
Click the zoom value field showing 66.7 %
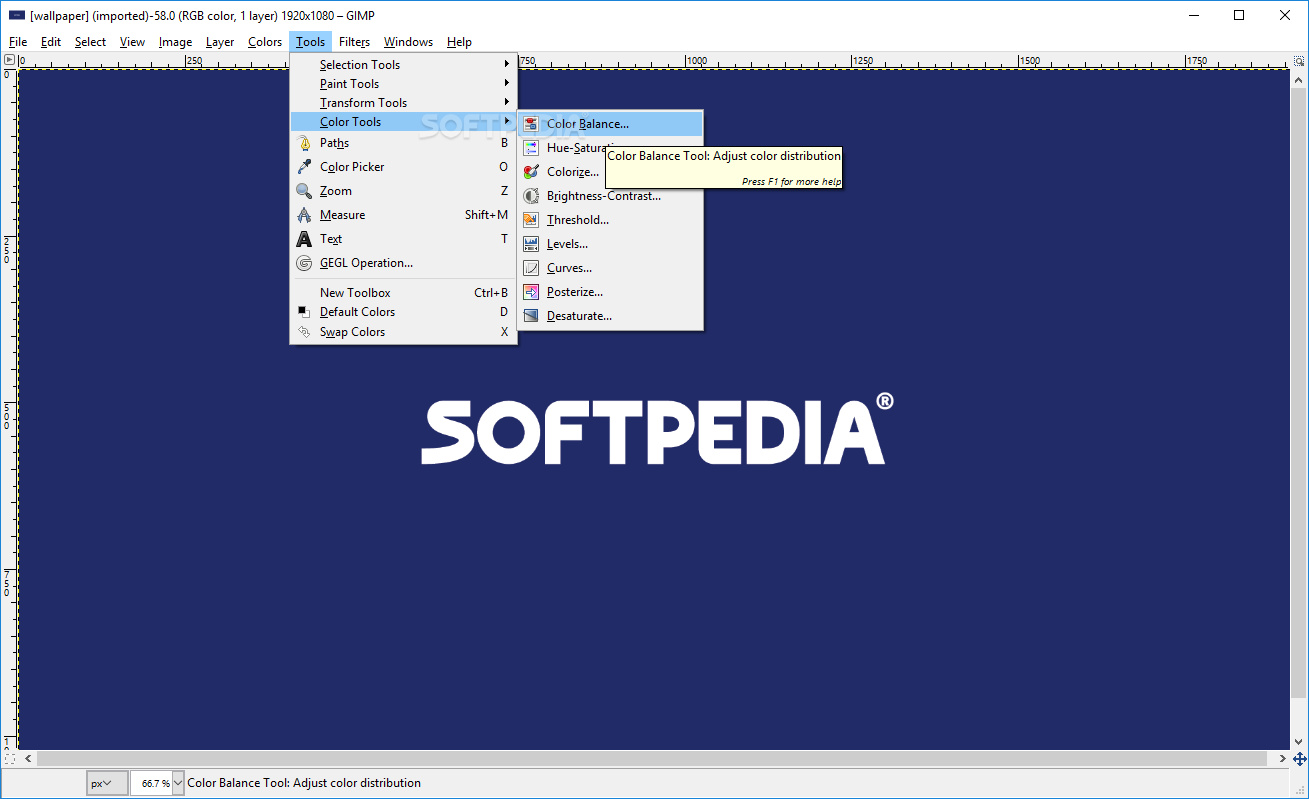tap(151, 783)
